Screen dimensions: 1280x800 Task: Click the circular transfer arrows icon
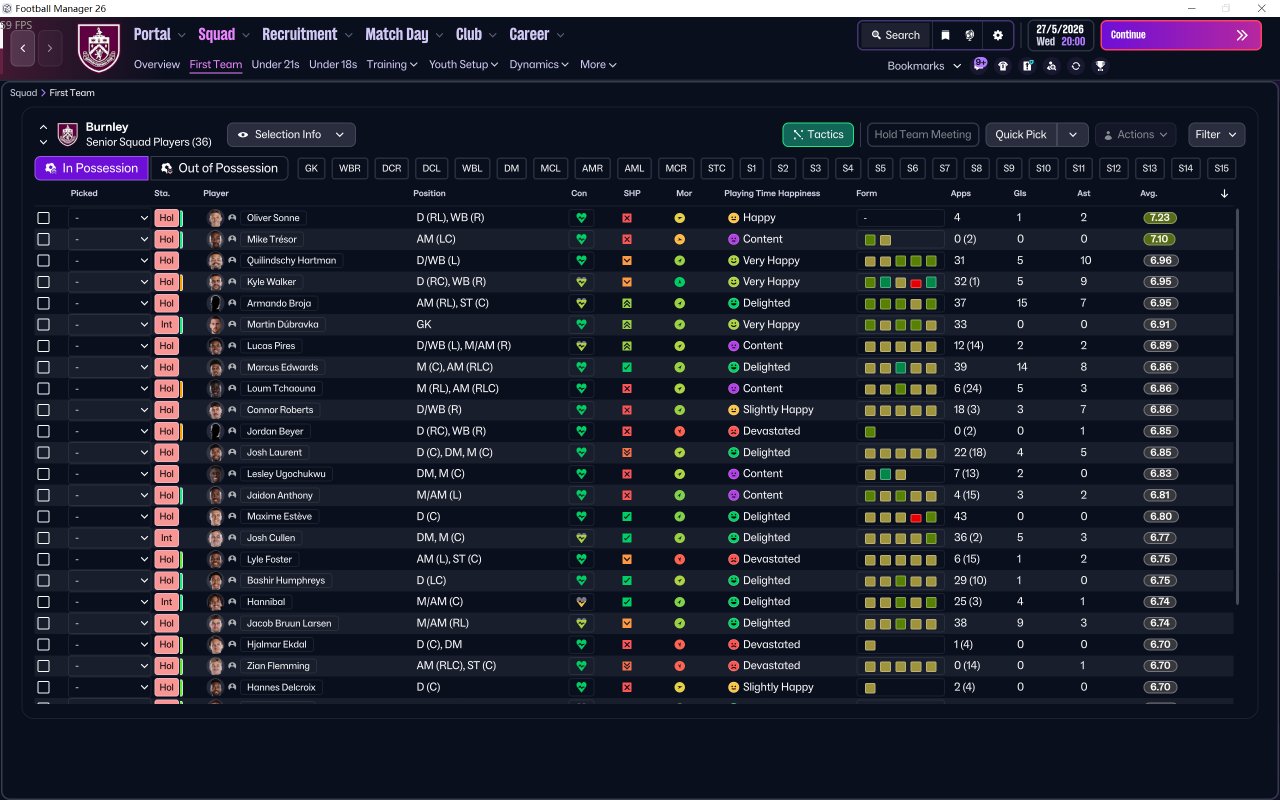click(1075, 66)
